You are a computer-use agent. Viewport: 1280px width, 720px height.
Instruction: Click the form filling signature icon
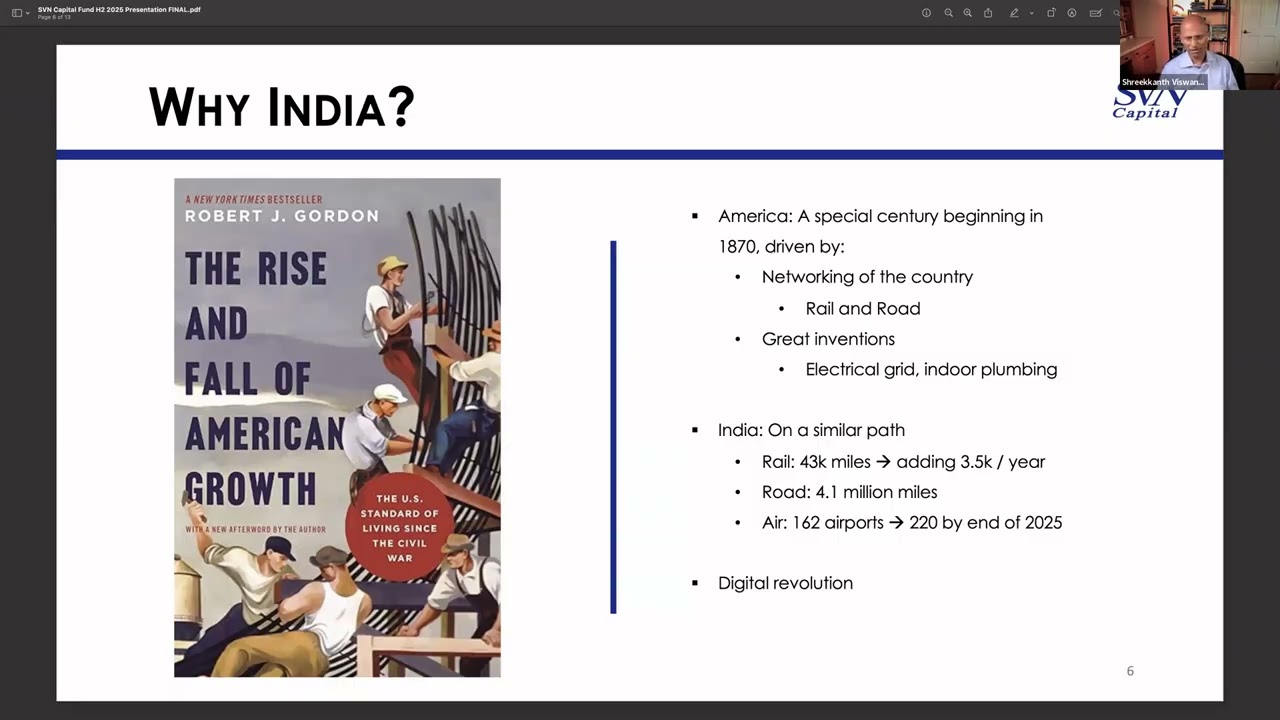[1096, 13]
